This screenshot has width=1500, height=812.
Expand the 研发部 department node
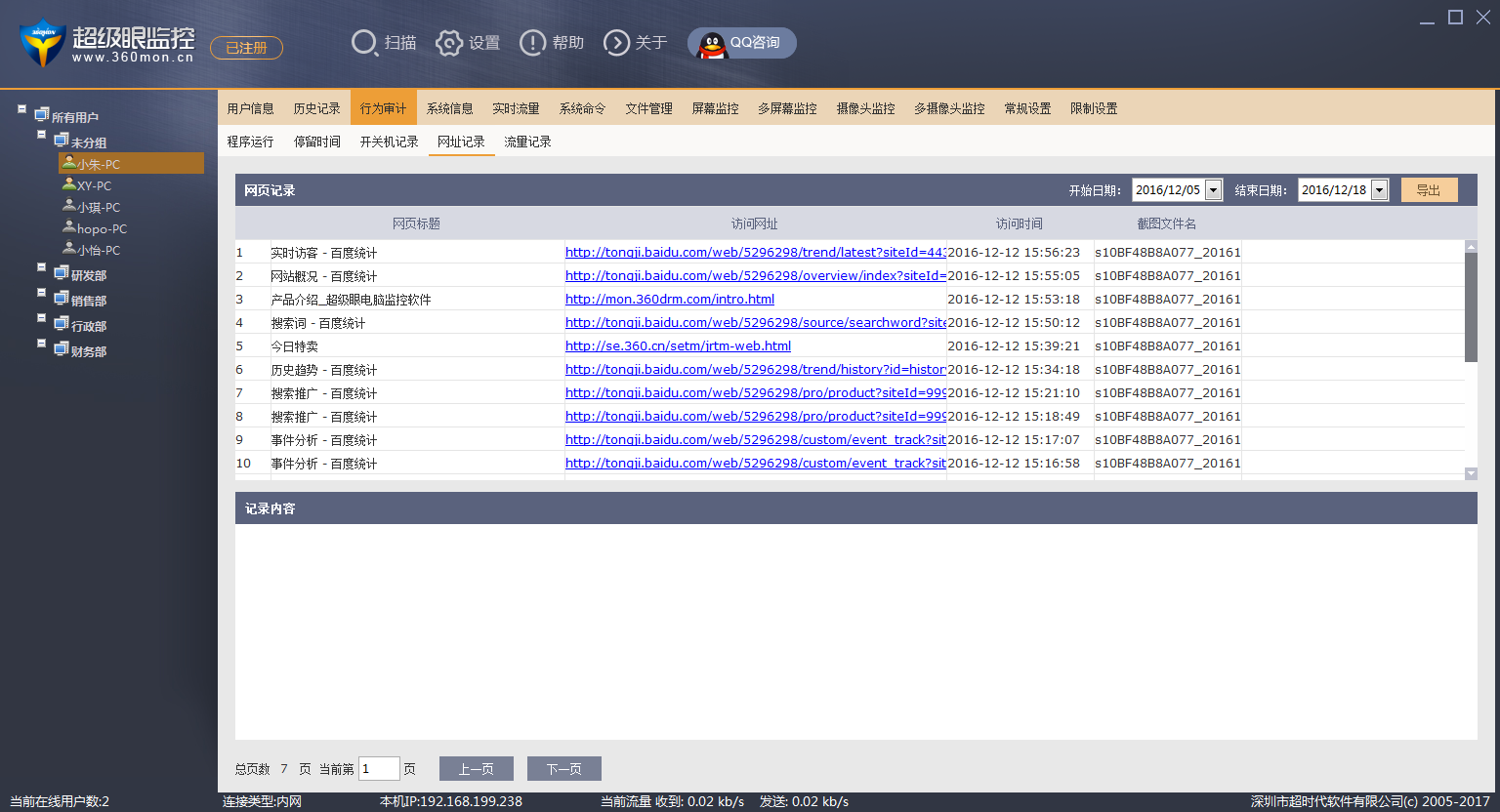click(41, 267)
